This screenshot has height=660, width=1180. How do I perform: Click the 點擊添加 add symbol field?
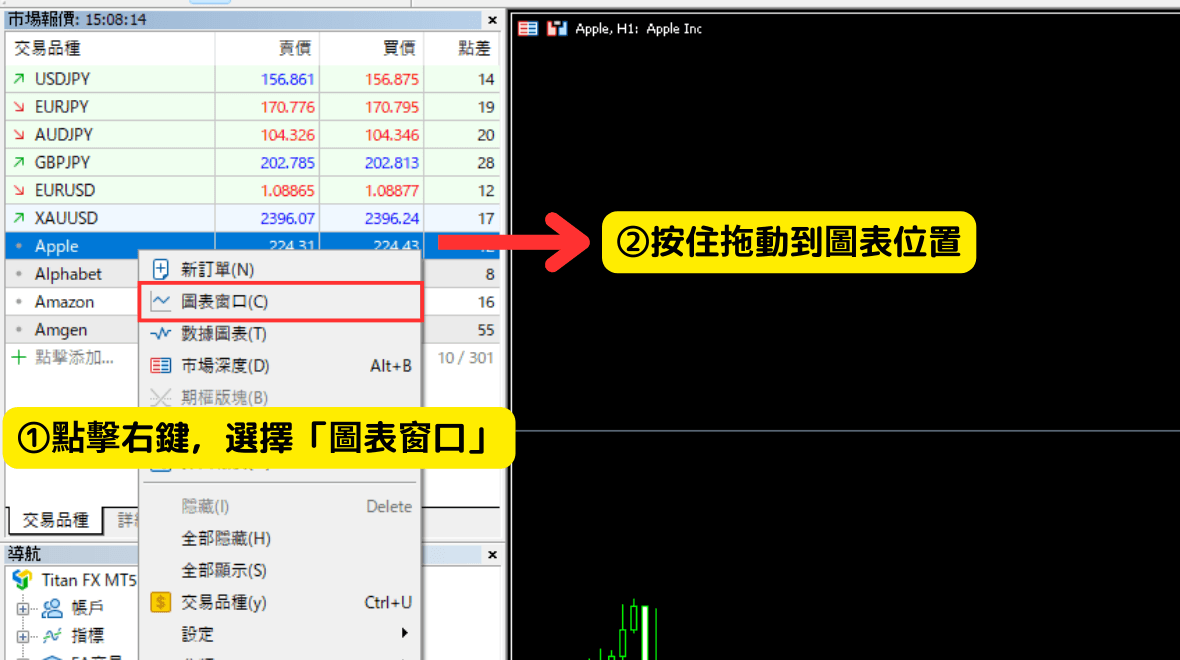[x=75, y=357]
